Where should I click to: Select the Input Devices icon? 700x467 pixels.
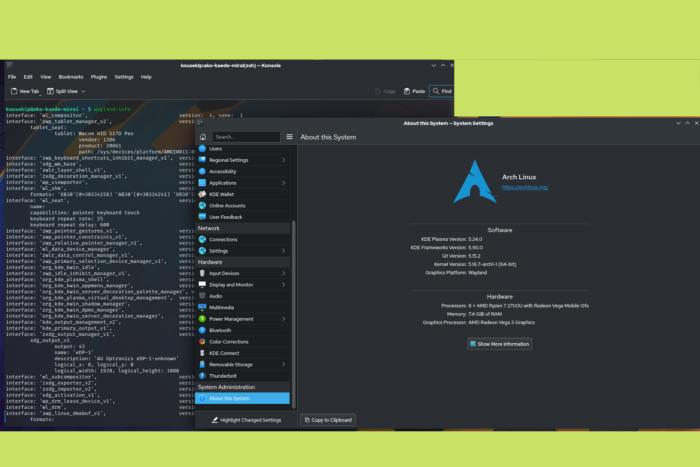202,273
